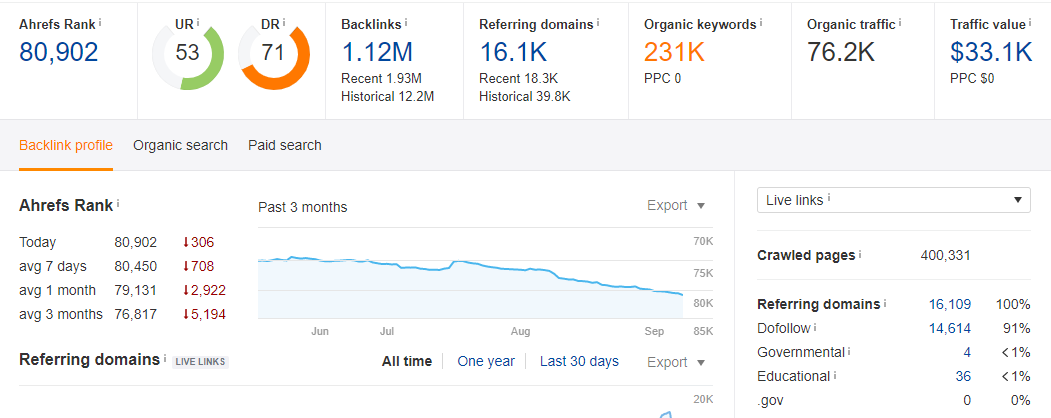Click the DR 71 donut gauge
This screenshot has width=1051, height=418.
click(273, 54)
